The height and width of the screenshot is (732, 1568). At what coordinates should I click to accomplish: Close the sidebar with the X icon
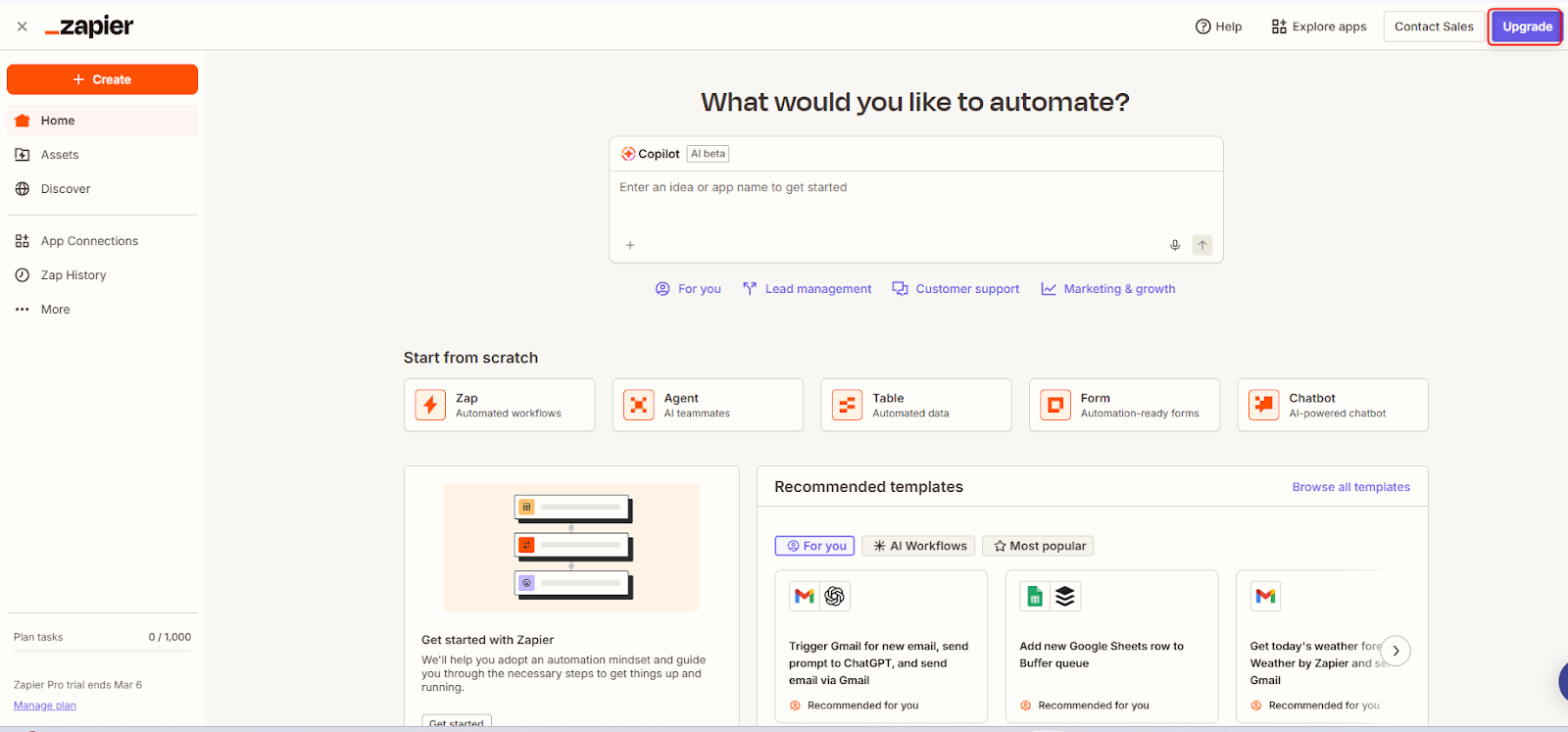click(22, 26)
